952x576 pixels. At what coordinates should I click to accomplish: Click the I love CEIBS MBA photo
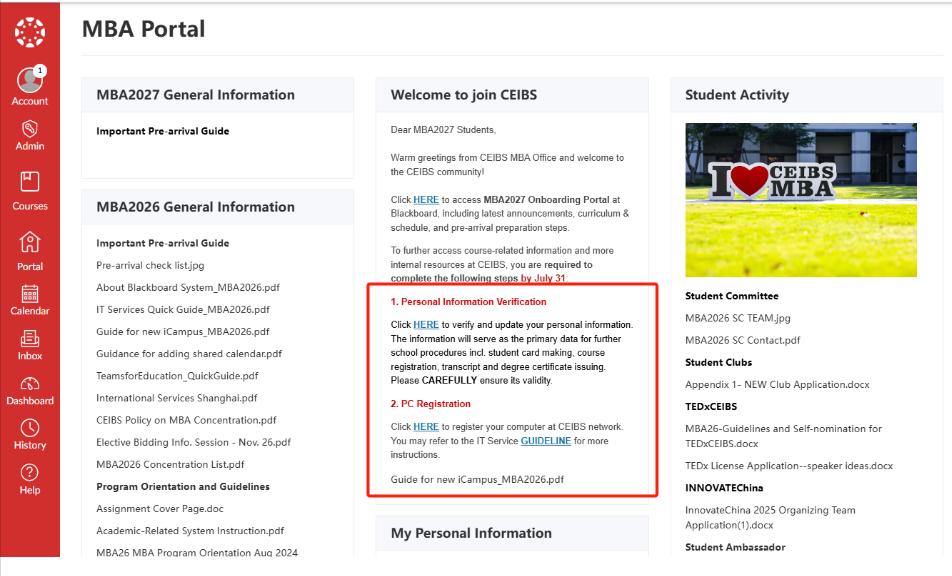[x=801, y=200]
